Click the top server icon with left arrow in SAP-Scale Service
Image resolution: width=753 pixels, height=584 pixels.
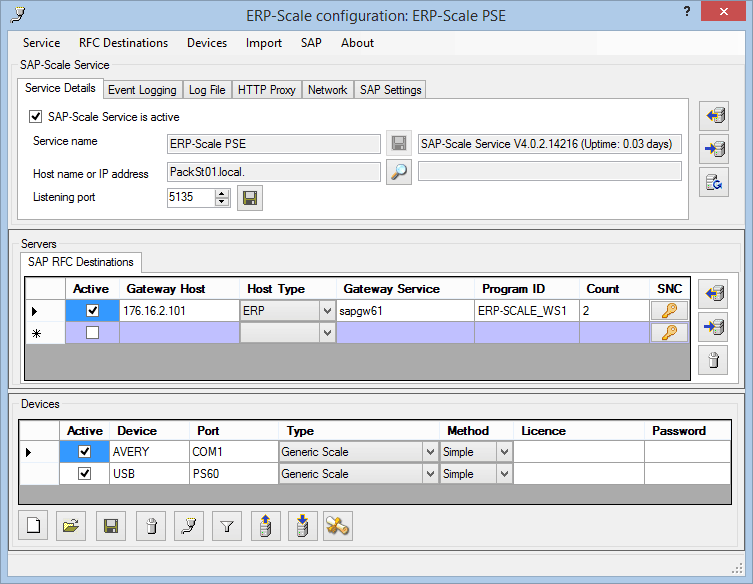[x=714, y=116]
